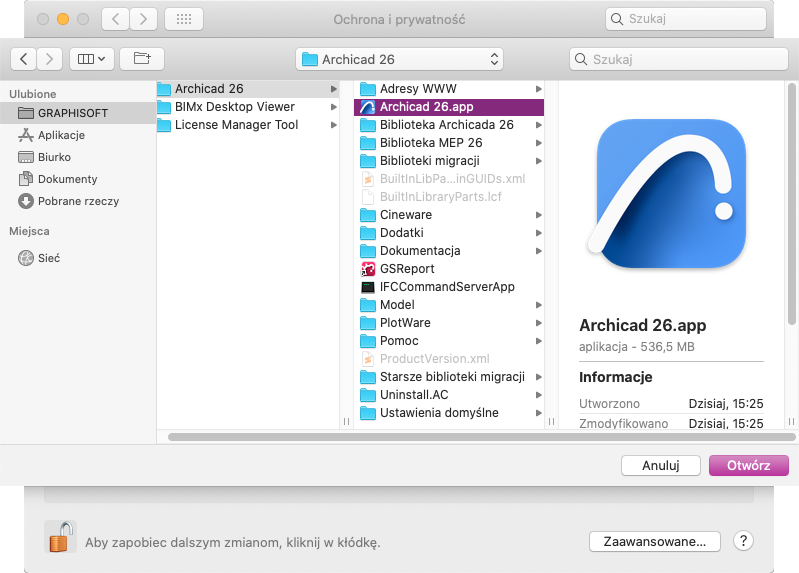This screenshot has width=799, height=573.
Task: Open the Cineware folder
Action: tap(449, 215)
